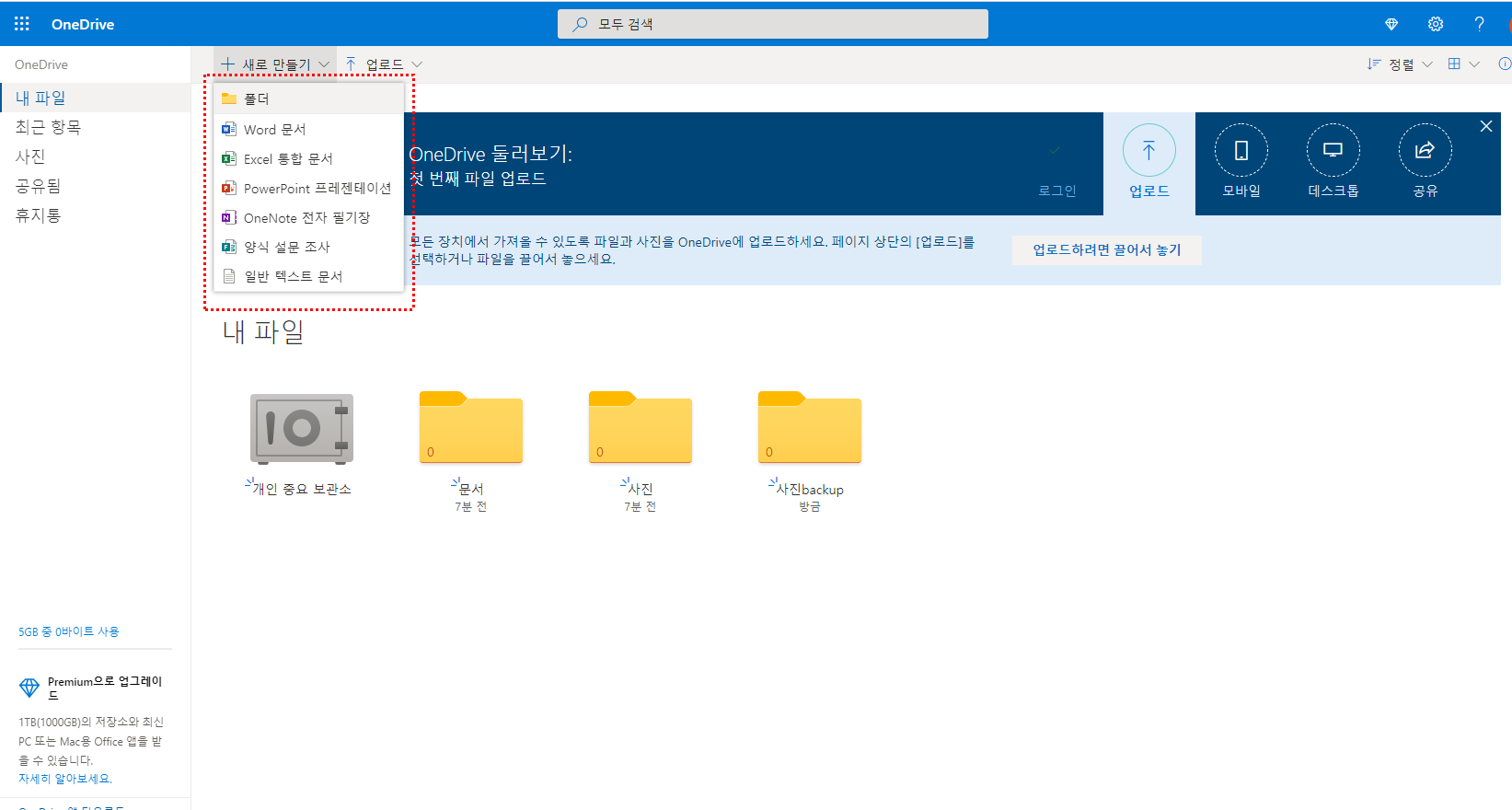
Task: Click the Premium diamond icon in header
Action: [1391, 24]
